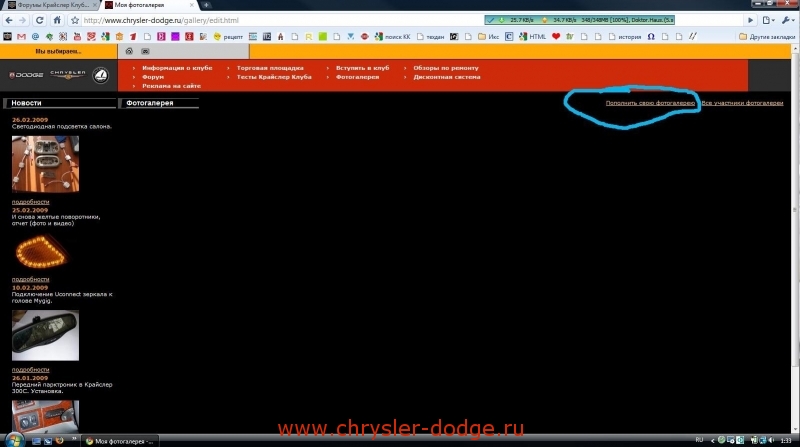Viewport: 800px width, 447px height.
Task: Click the Windows Start orb
Action: point(14,440)
